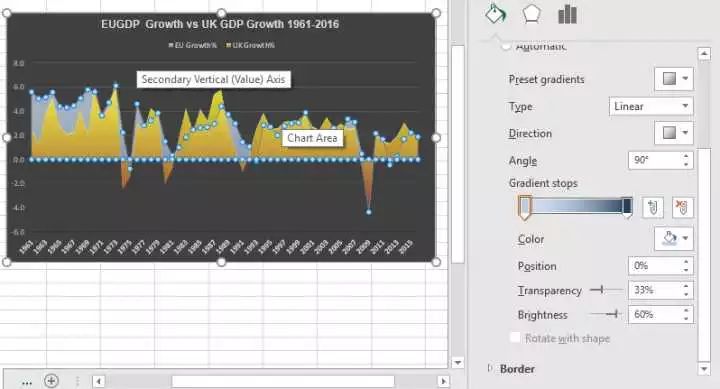Click the Transparency slider track
The width and height of the screenshot is (720, 389).
[606, 290]
